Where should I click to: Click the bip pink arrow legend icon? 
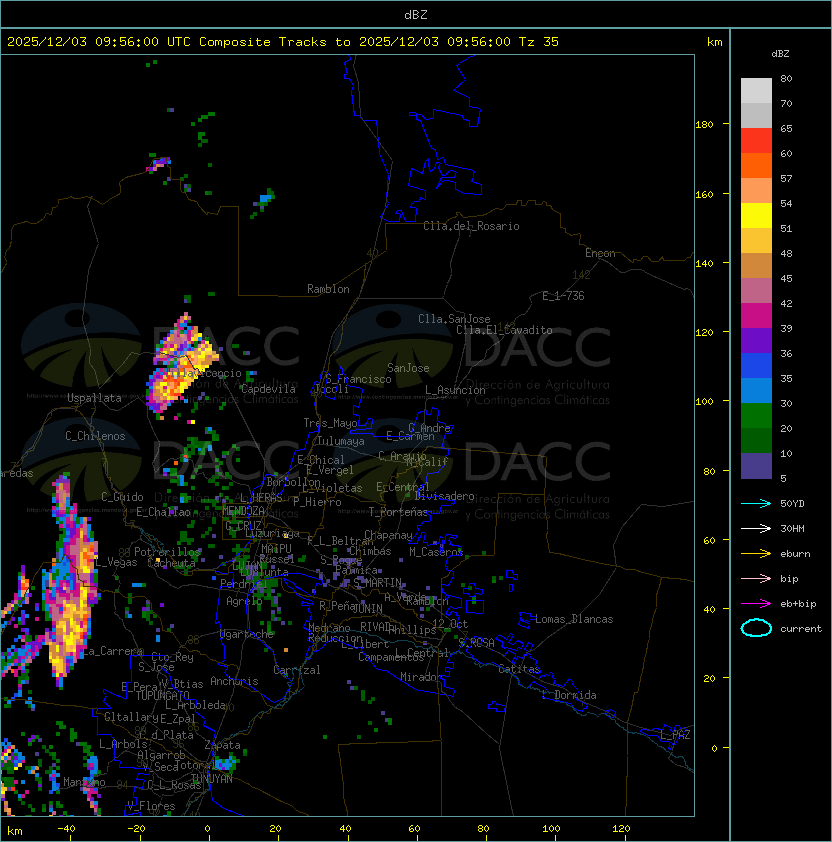pos(756,578)
